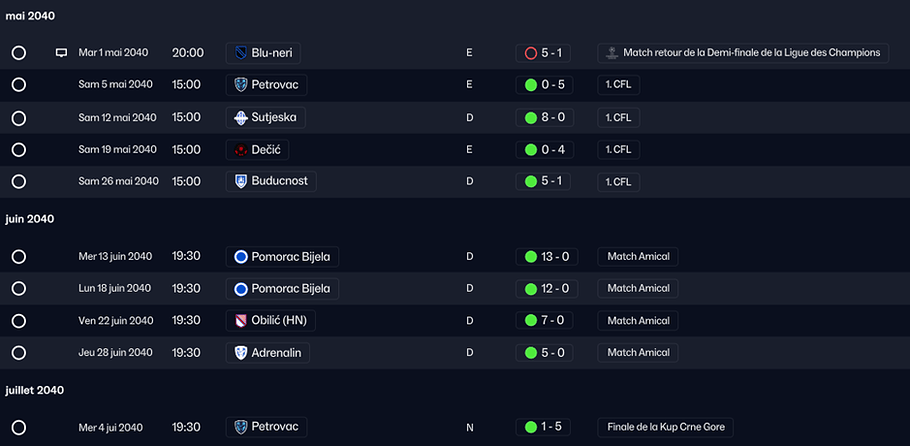
Task: Open the 13 - 0 result against Pomorac Bijela
Action: 546,257
